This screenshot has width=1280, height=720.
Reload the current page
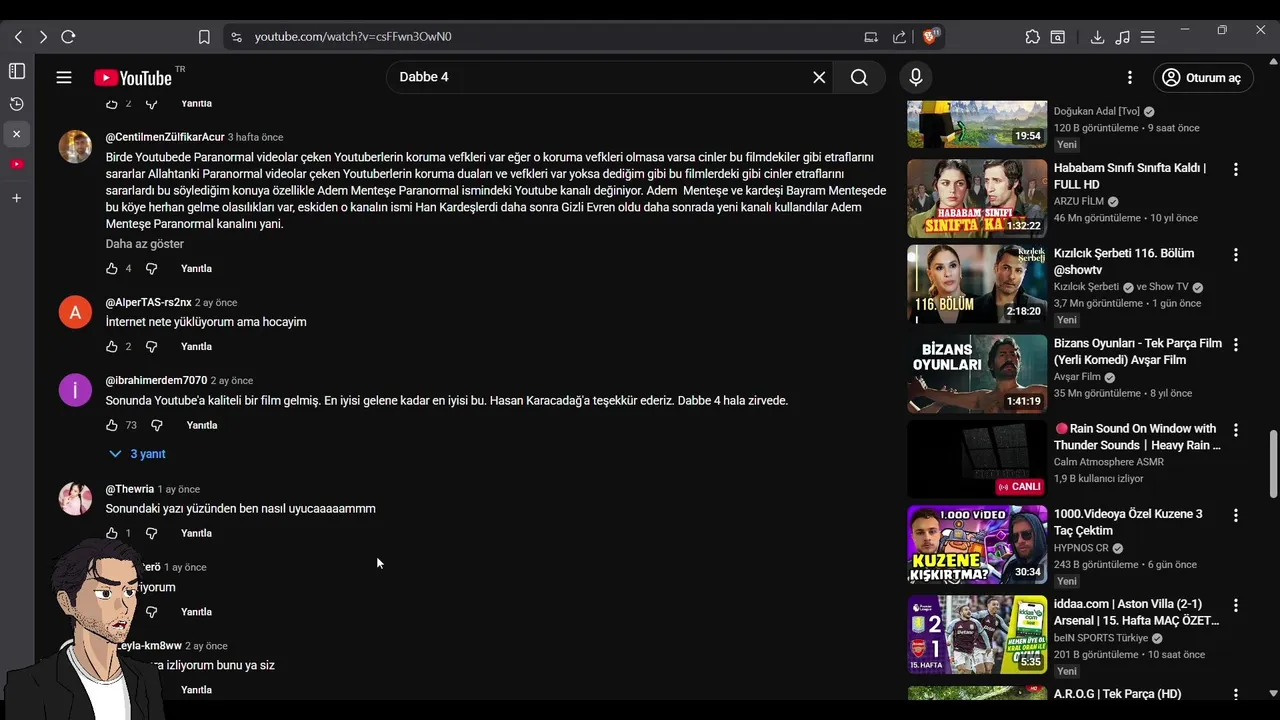pos(68,37)
